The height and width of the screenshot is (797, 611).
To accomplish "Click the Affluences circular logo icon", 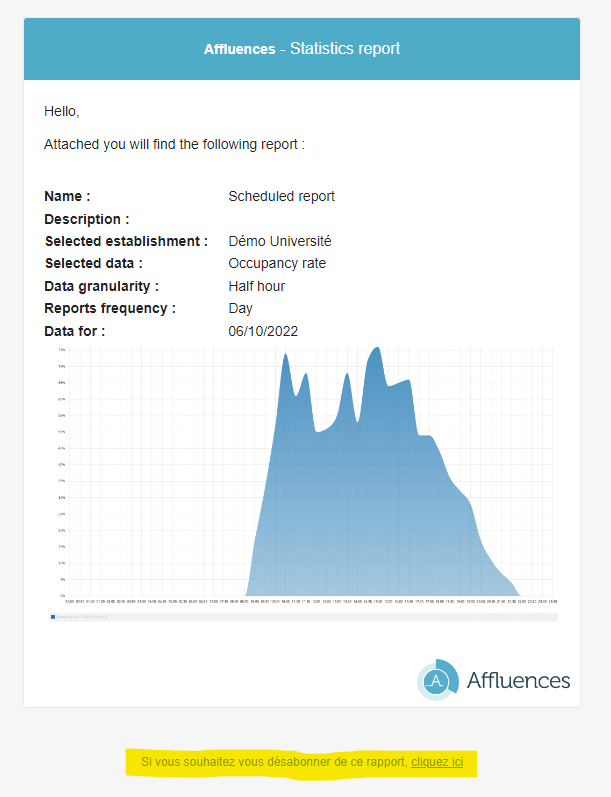I will [438, 680].
